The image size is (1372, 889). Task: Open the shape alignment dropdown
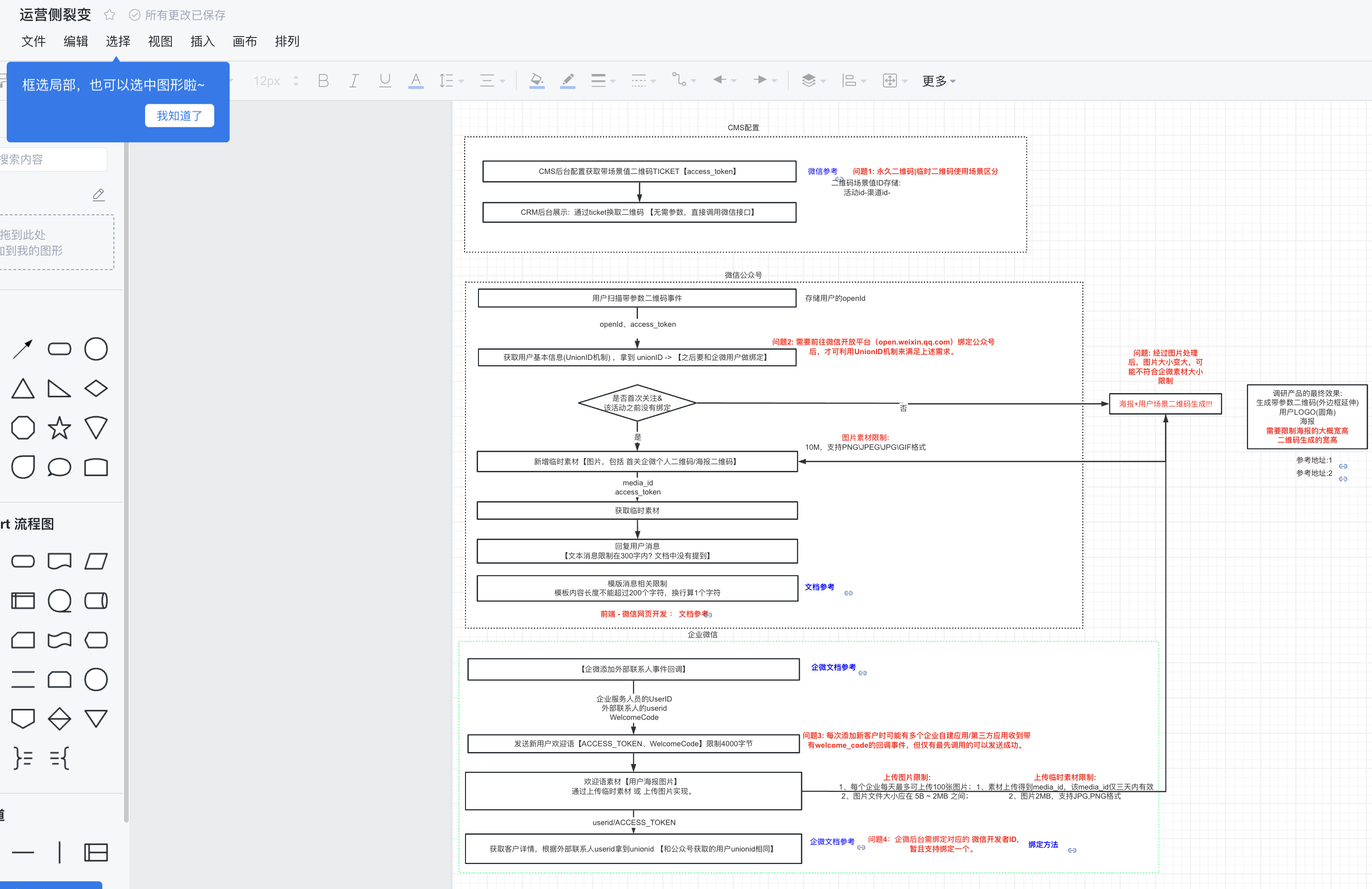click(x=854, y=81)
